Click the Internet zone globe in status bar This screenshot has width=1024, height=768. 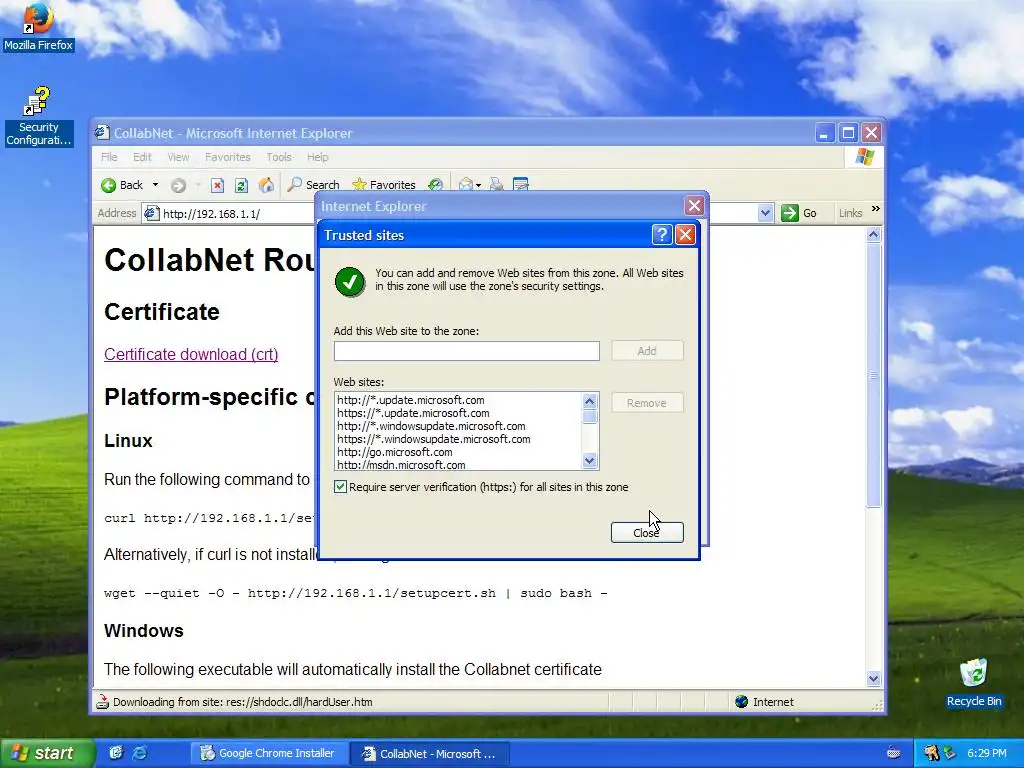pos(741,701)
